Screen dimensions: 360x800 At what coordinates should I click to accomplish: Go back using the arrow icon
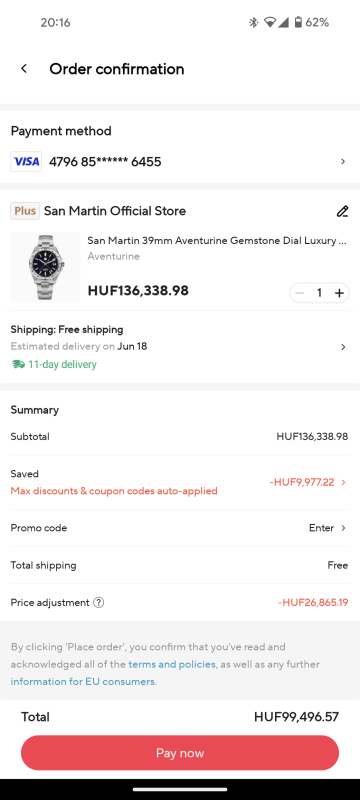pyautogui.click(x=24, y=69)
